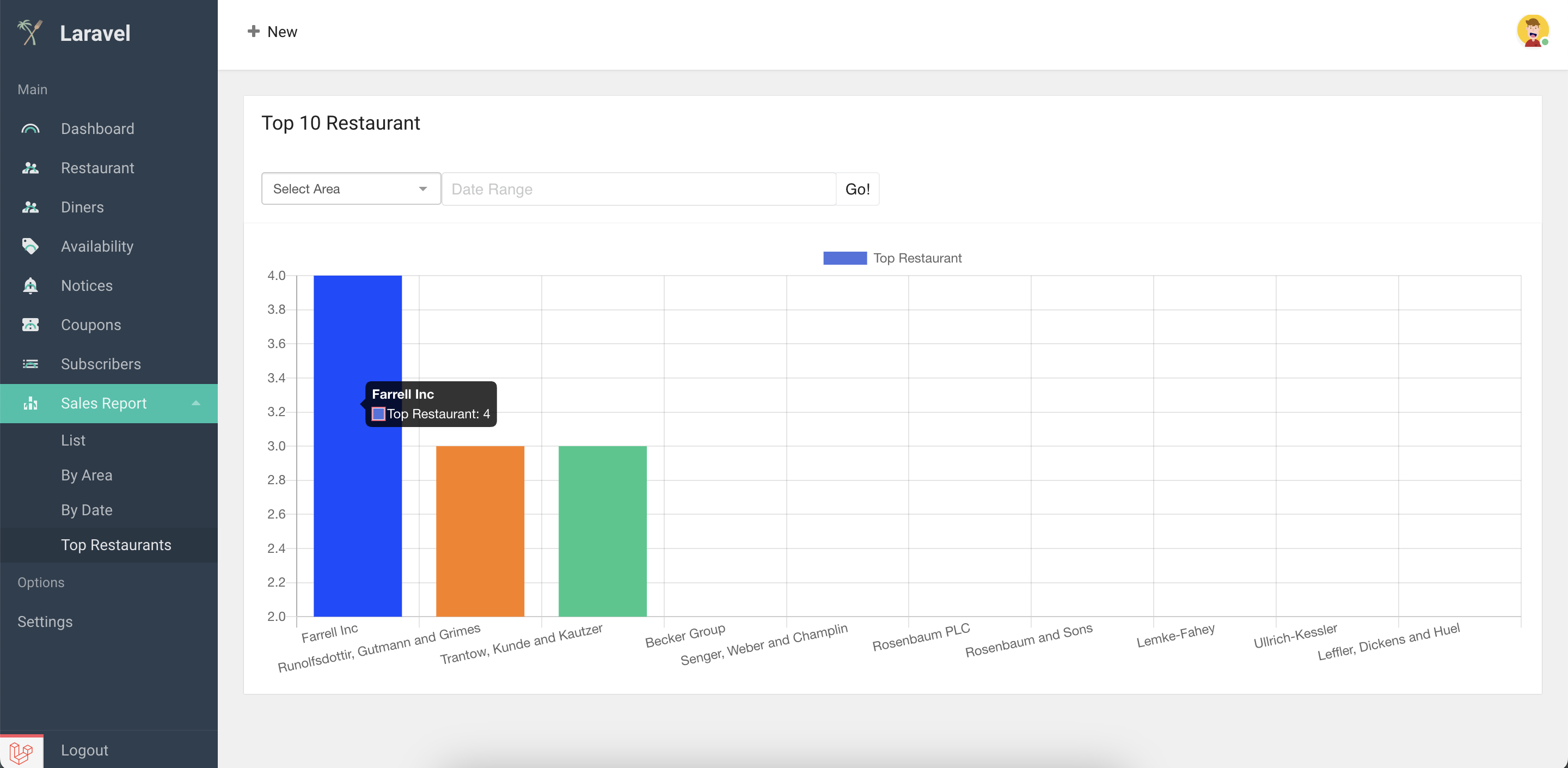Open the Select Area dropdown
This screenshot has height=768, width=1568.
351,189
